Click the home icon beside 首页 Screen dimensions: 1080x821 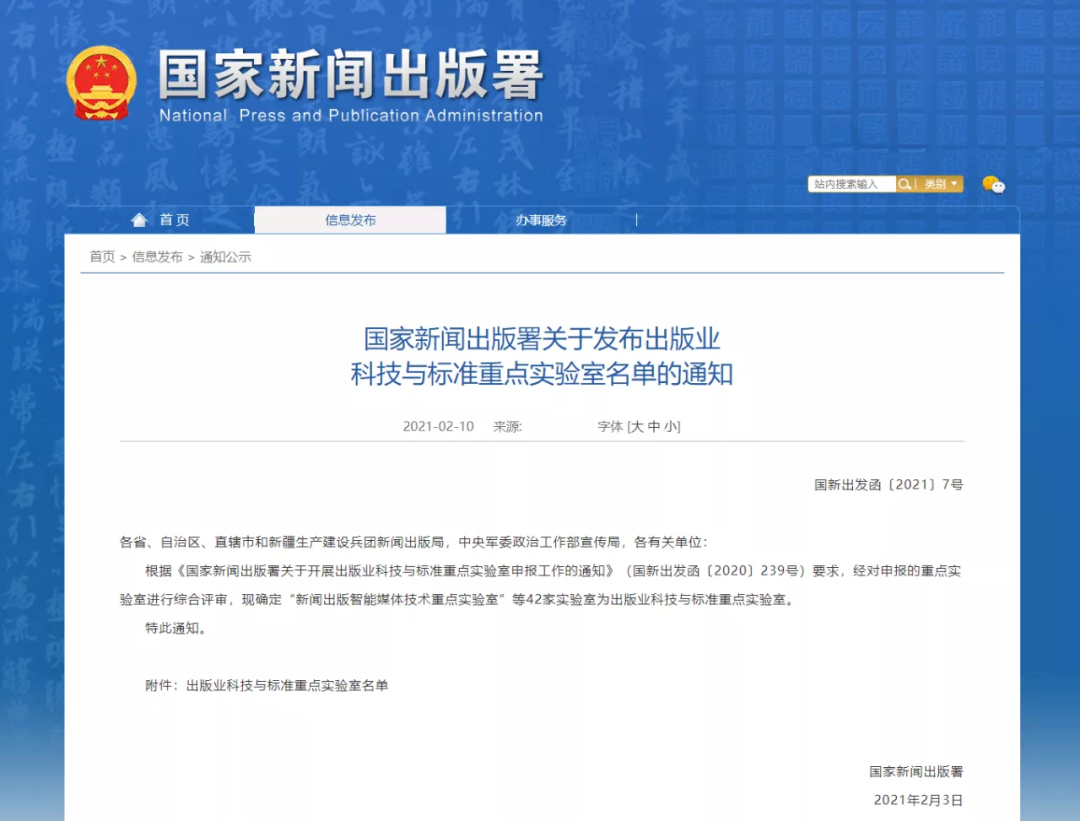pos(139,219)
